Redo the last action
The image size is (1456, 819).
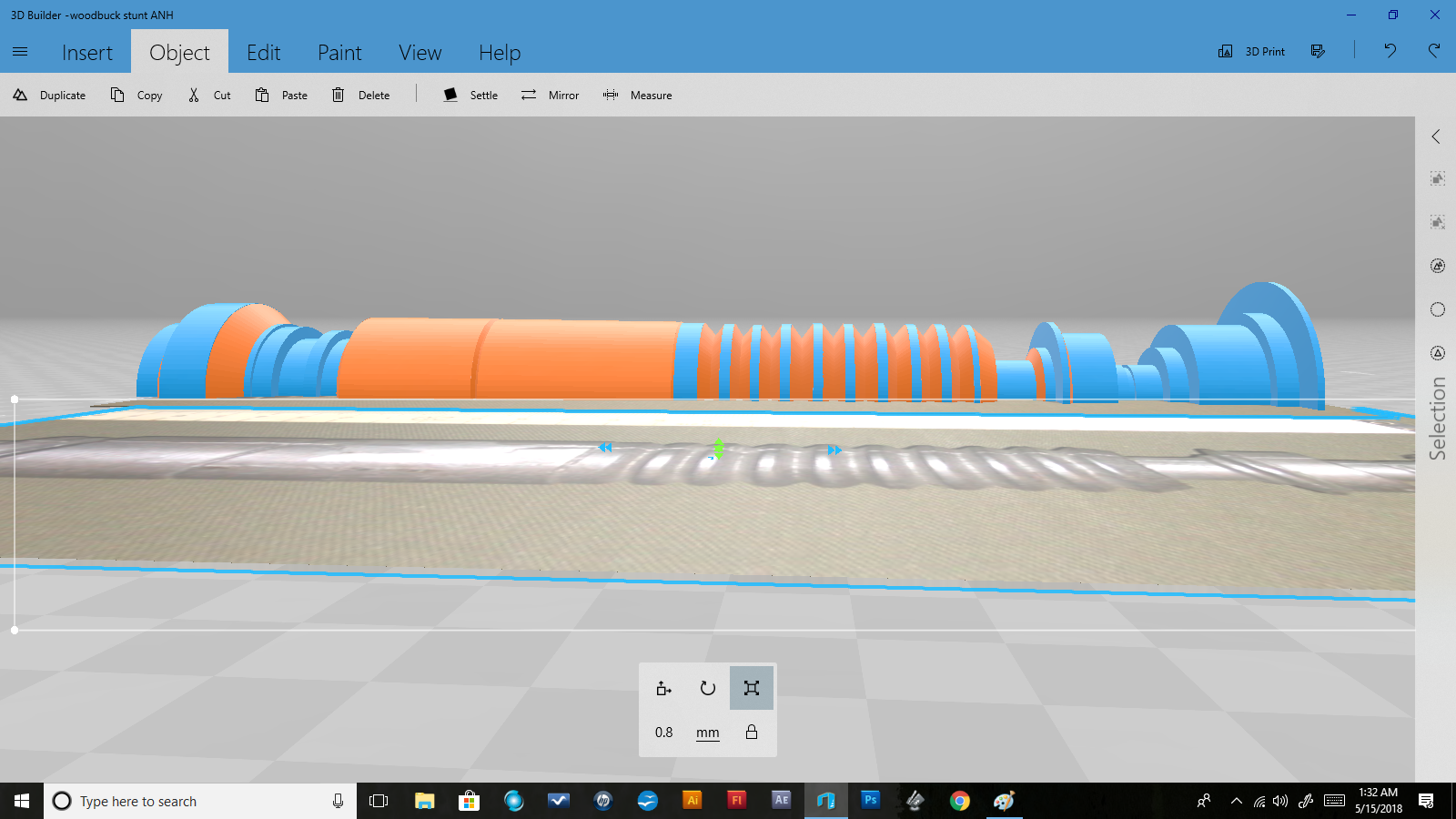1434,51
